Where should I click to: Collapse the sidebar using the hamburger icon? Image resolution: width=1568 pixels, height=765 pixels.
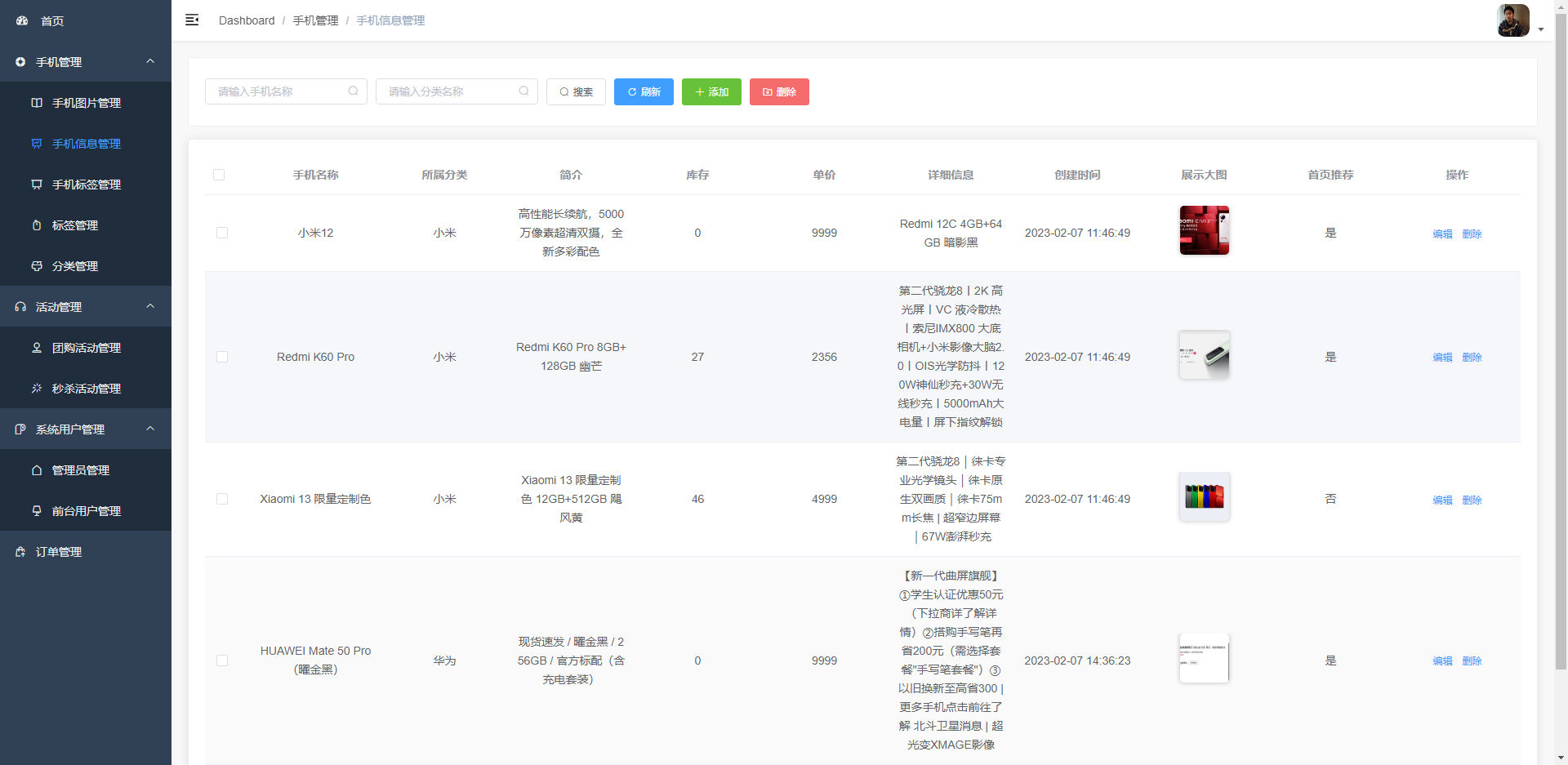click(192, 20)
